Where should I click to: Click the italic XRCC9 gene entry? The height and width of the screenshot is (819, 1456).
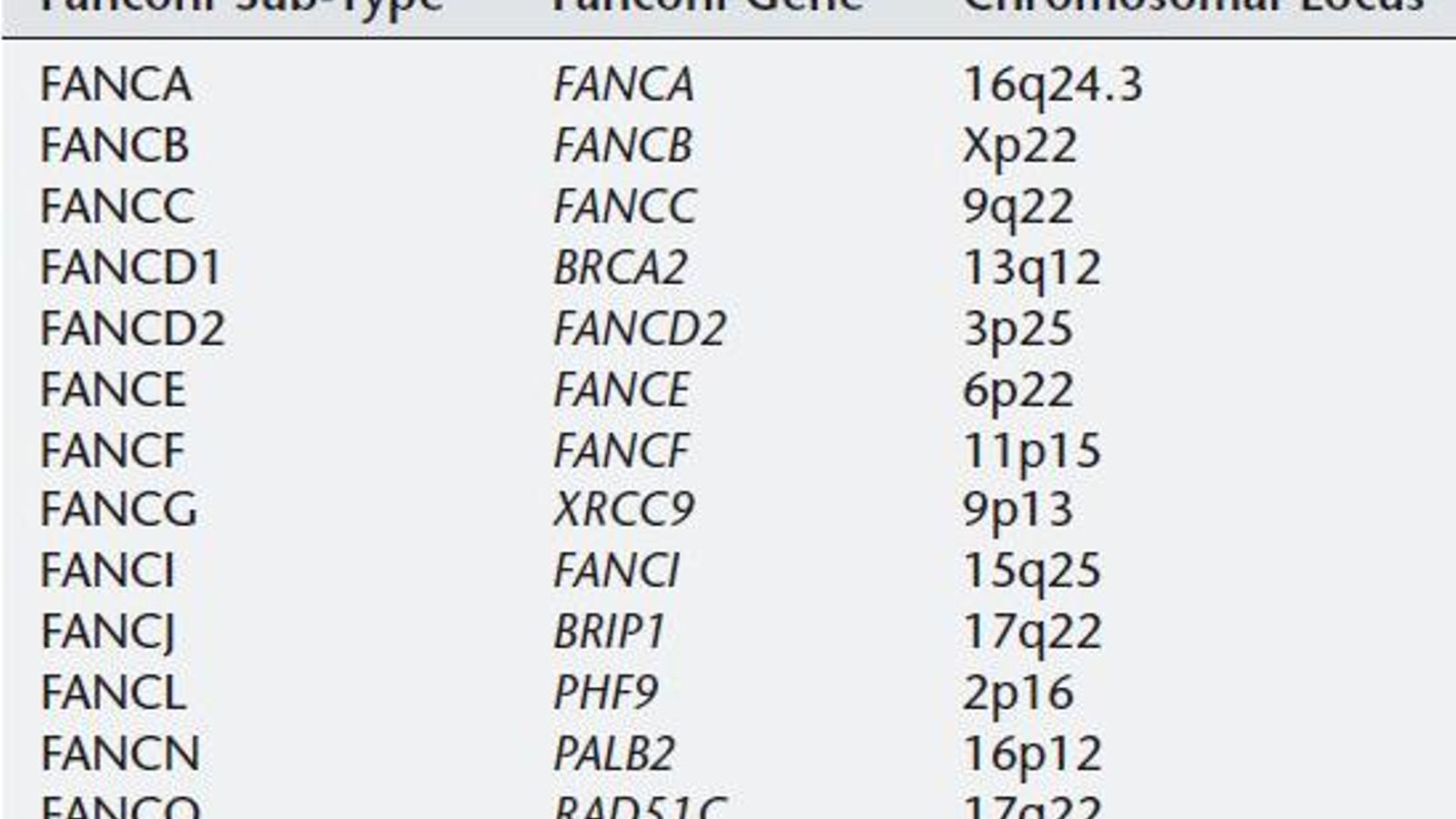[623, 509]
